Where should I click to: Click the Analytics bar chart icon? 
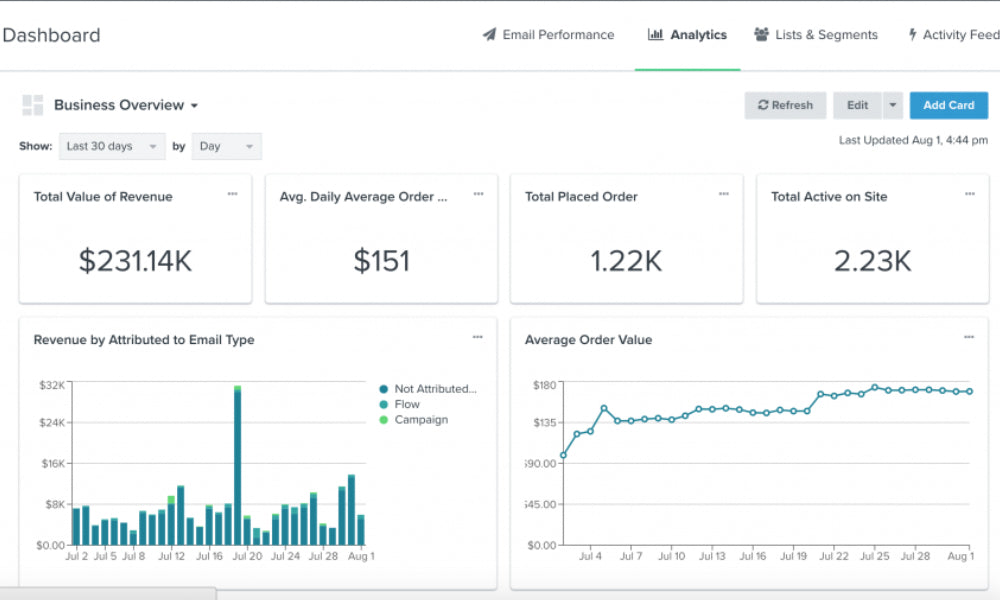[x=655, y=34]
